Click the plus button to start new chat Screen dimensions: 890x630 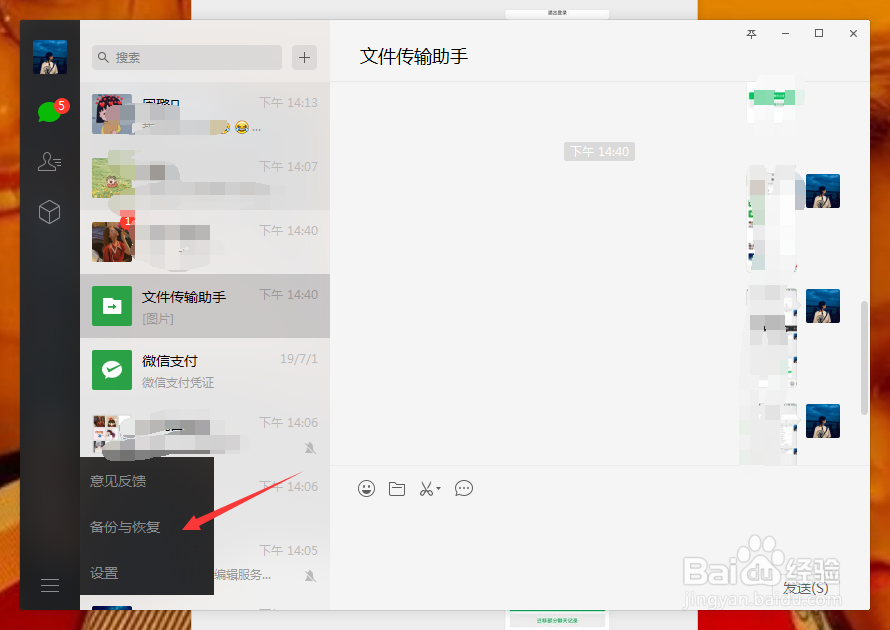(303, 57)
